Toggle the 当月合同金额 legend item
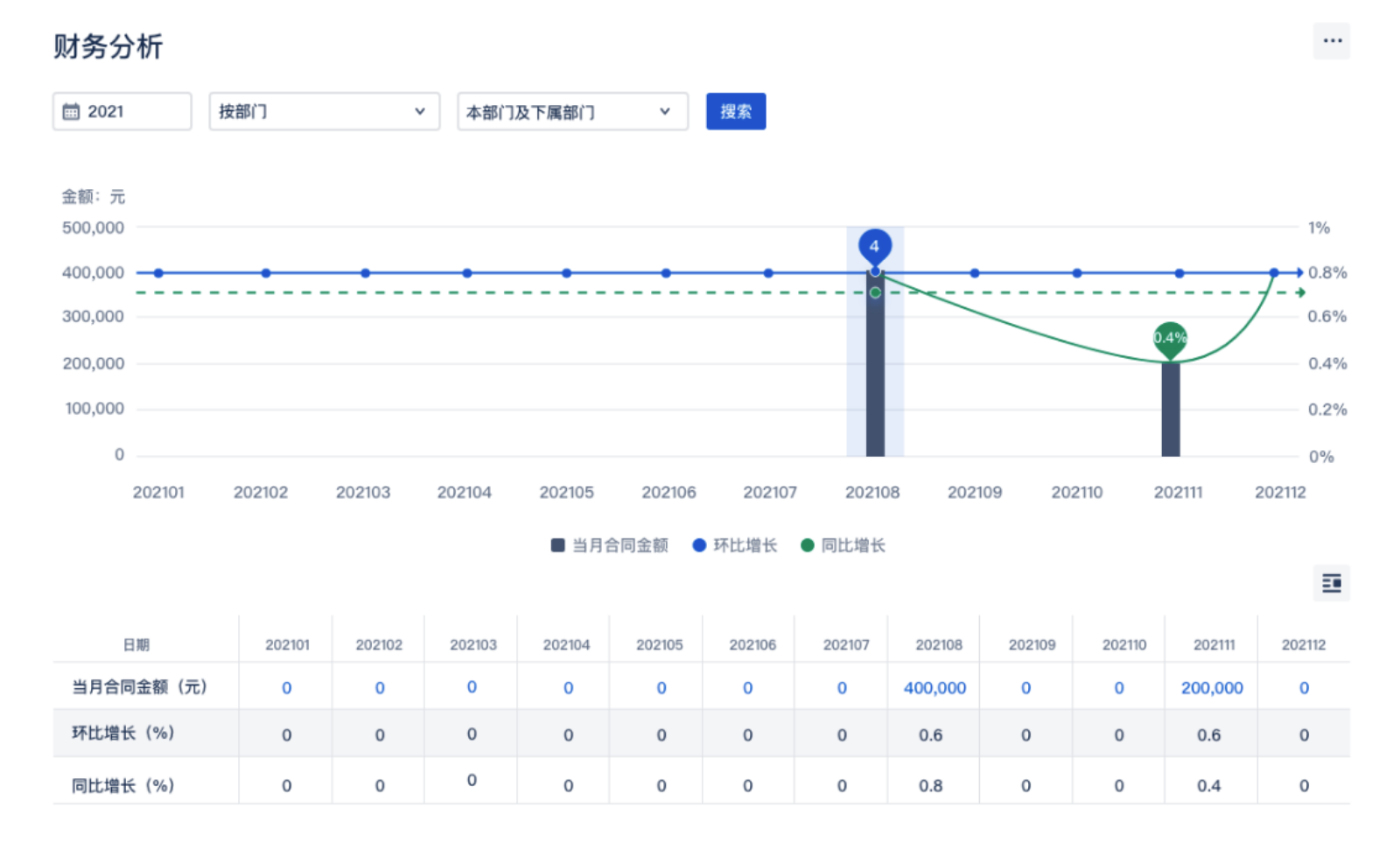 [610, 545]
